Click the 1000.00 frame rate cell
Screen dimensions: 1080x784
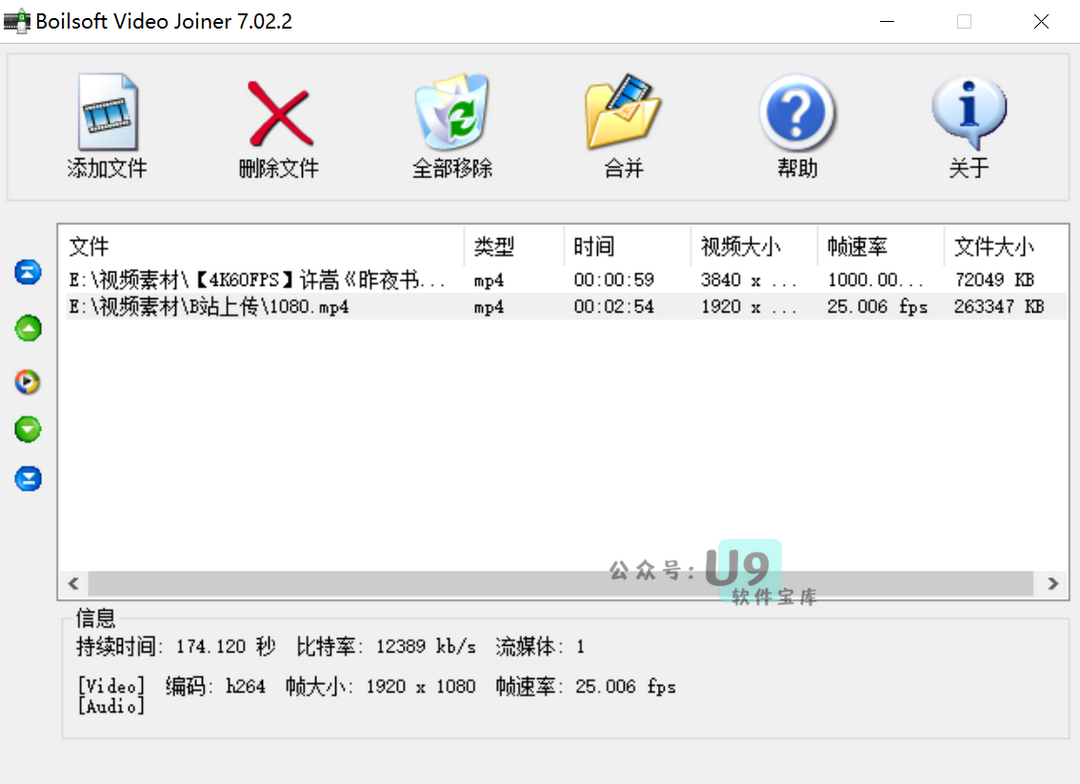tap(875, 280)
